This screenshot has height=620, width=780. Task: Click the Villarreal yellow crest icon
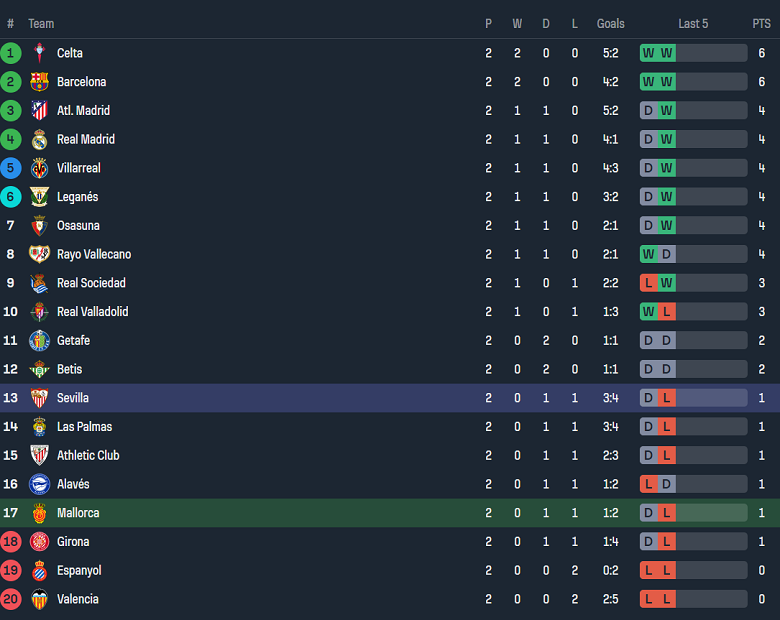pyautogui.click(x=39, y=168)
